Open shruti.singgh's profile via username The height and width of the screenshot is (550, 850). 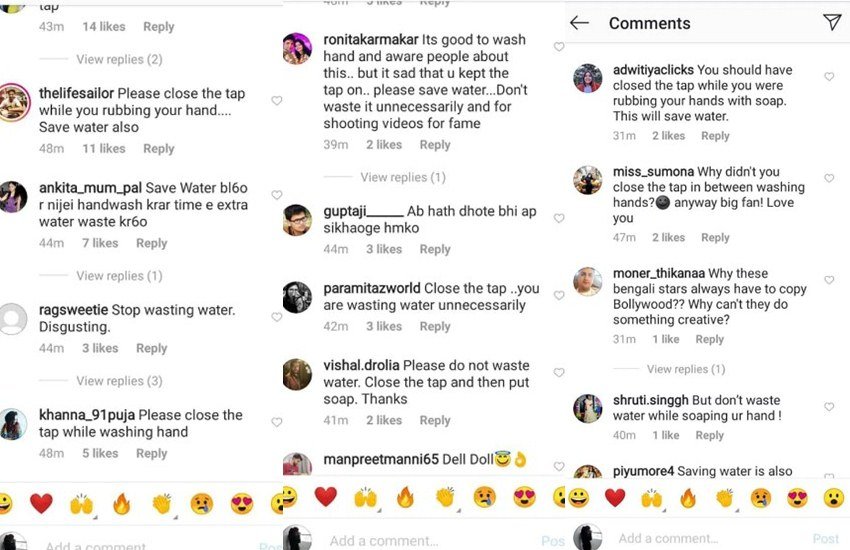coord(651,400)
